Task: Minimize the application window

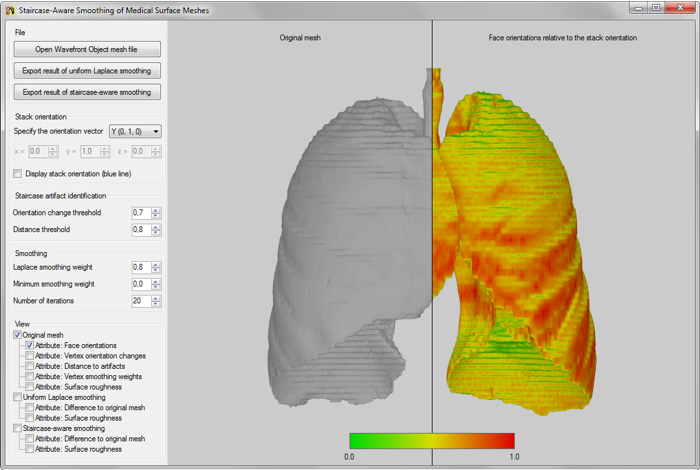Action: (x=639, y=8)
